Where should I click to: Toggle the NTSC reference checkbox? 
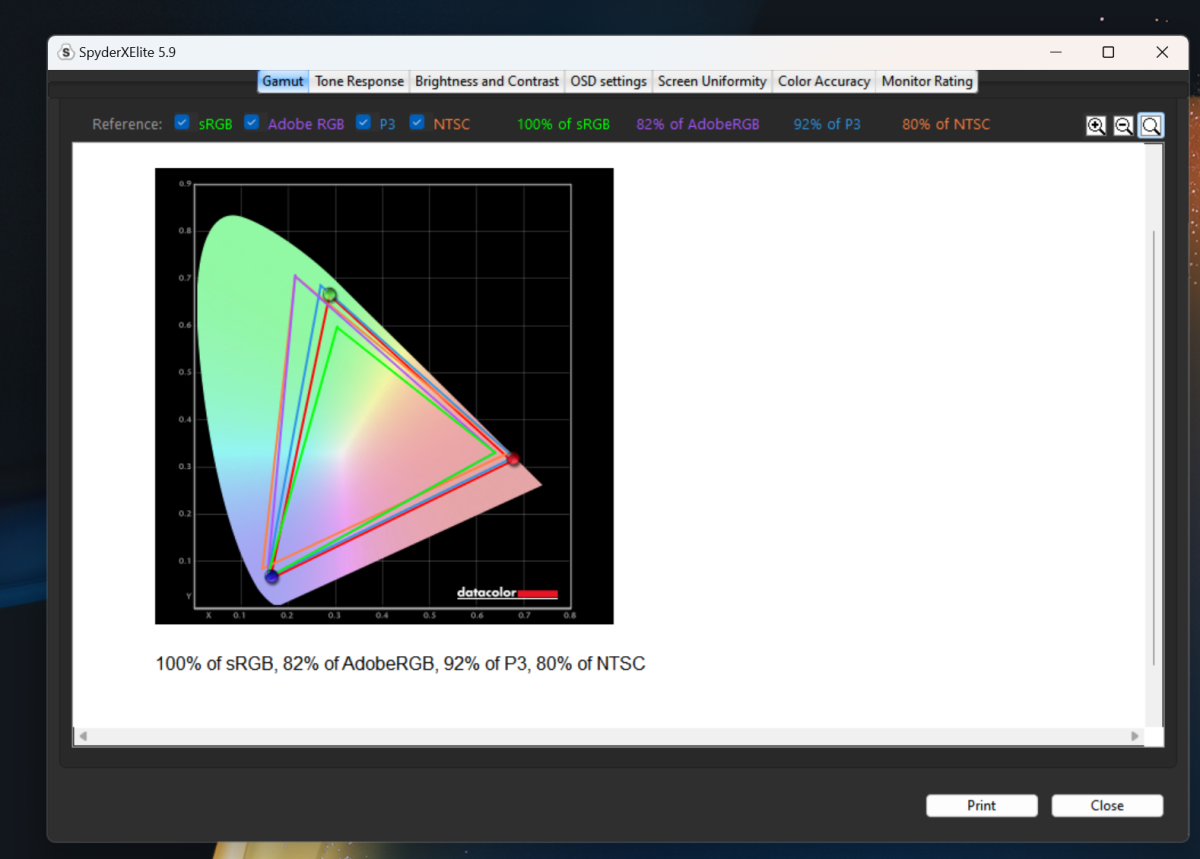coord(418,123)
